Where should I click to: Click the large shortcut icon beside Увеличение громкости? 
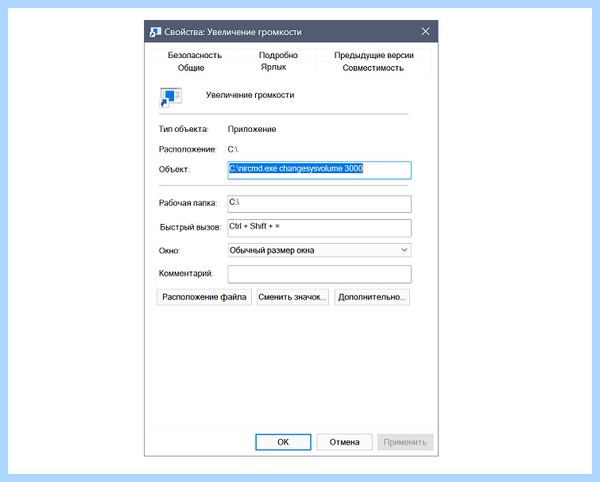(171, 98)
